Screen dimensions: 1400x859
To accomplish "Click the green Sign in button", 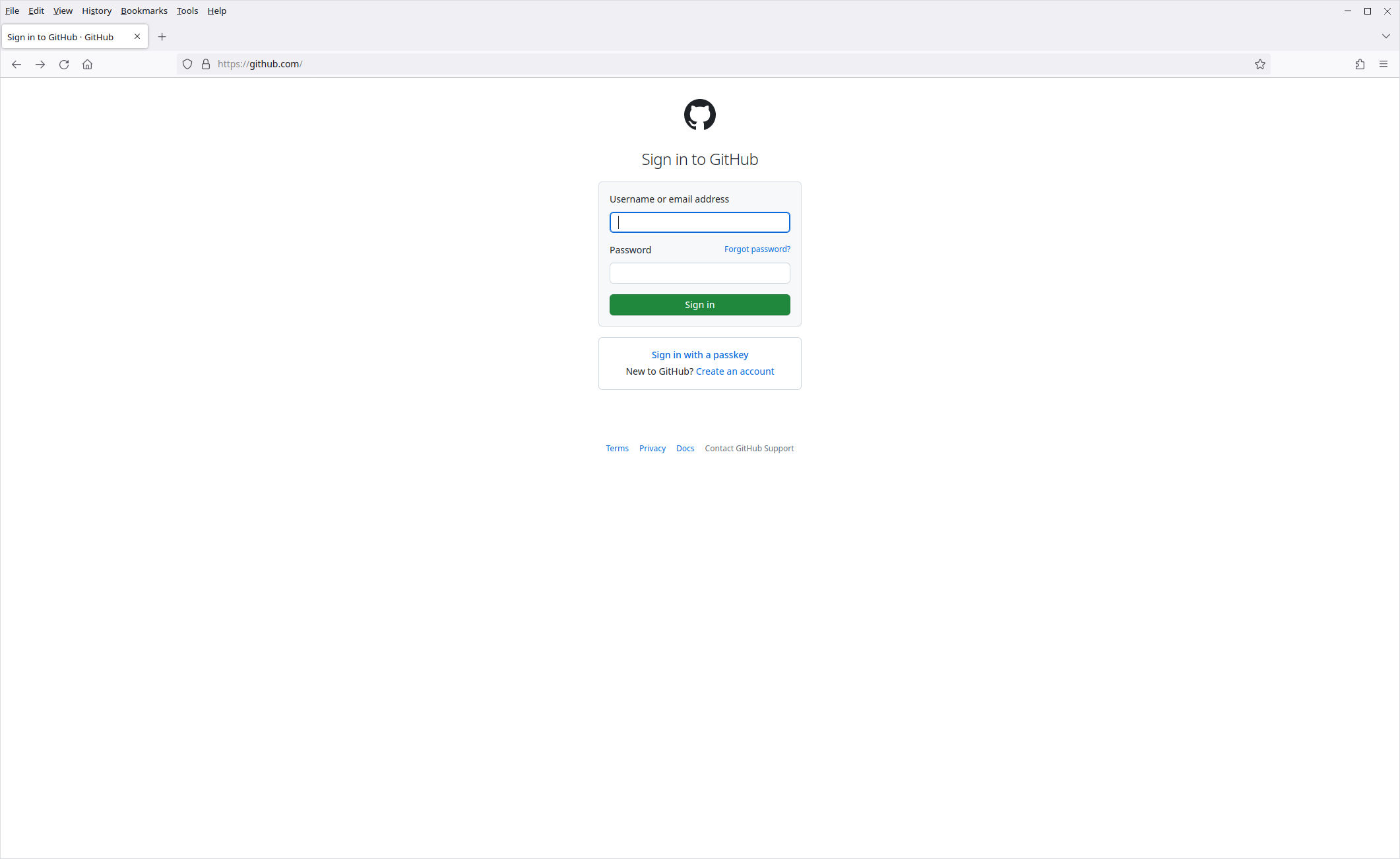I will 699,304.
